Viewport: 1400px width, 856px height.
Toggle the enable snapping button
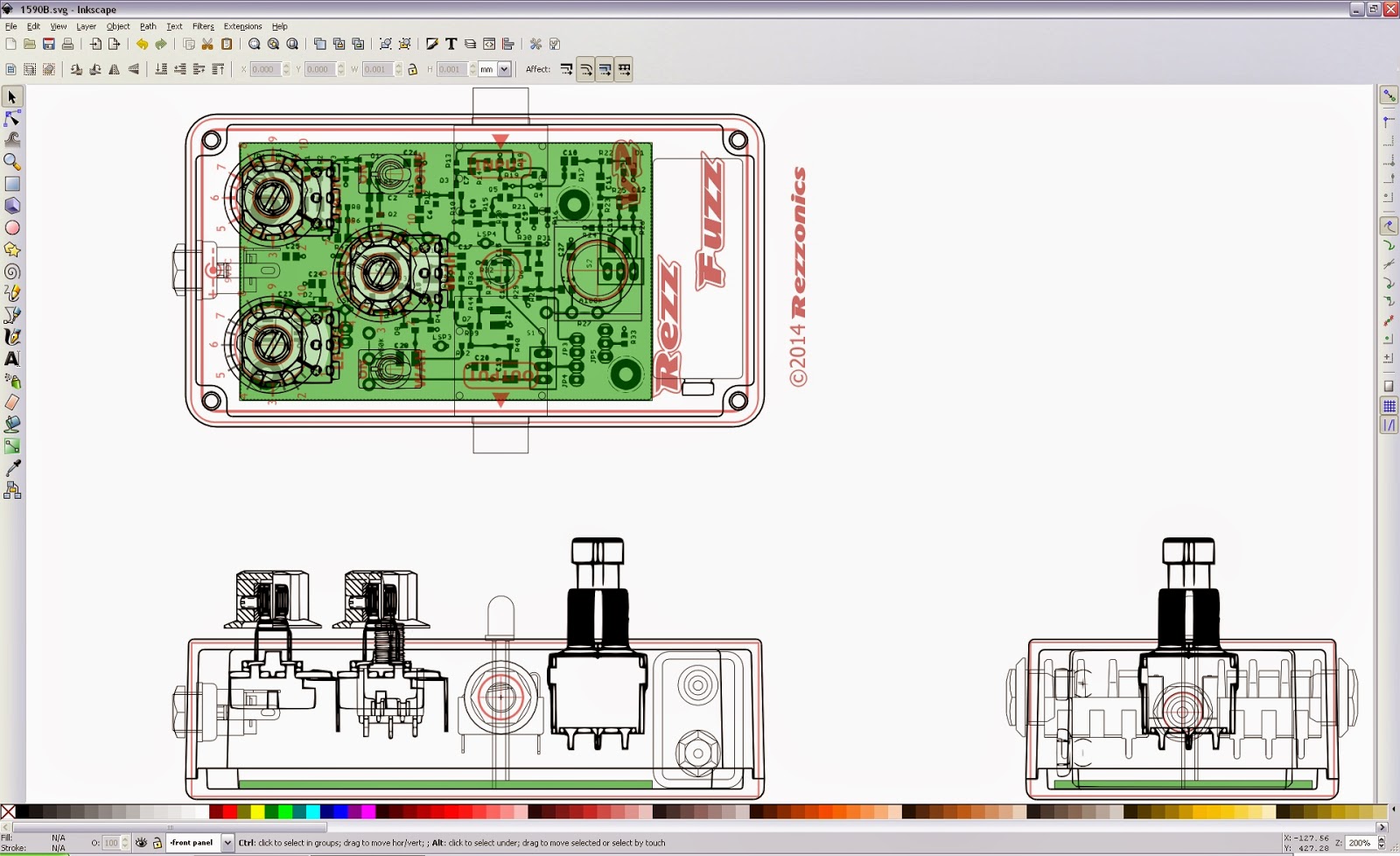[x=1389, y=95]
